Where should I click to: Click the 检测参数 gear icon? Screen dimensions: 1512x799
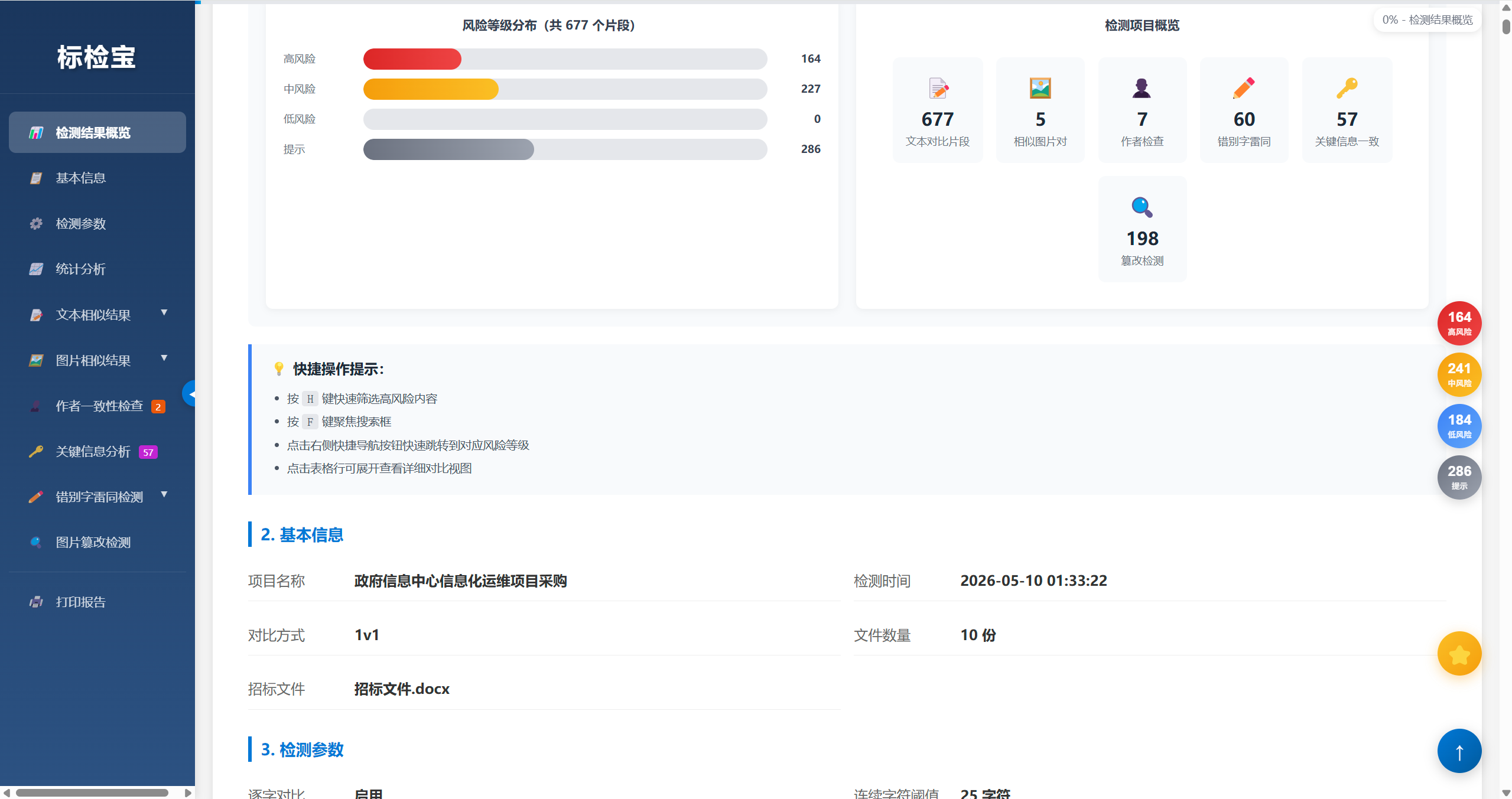[36, 223]
